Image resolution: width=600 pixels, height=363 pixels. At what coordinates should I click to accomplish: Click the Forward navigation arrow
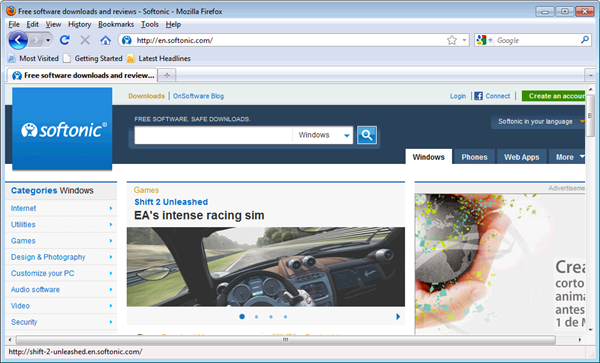(x=36, y=40)
